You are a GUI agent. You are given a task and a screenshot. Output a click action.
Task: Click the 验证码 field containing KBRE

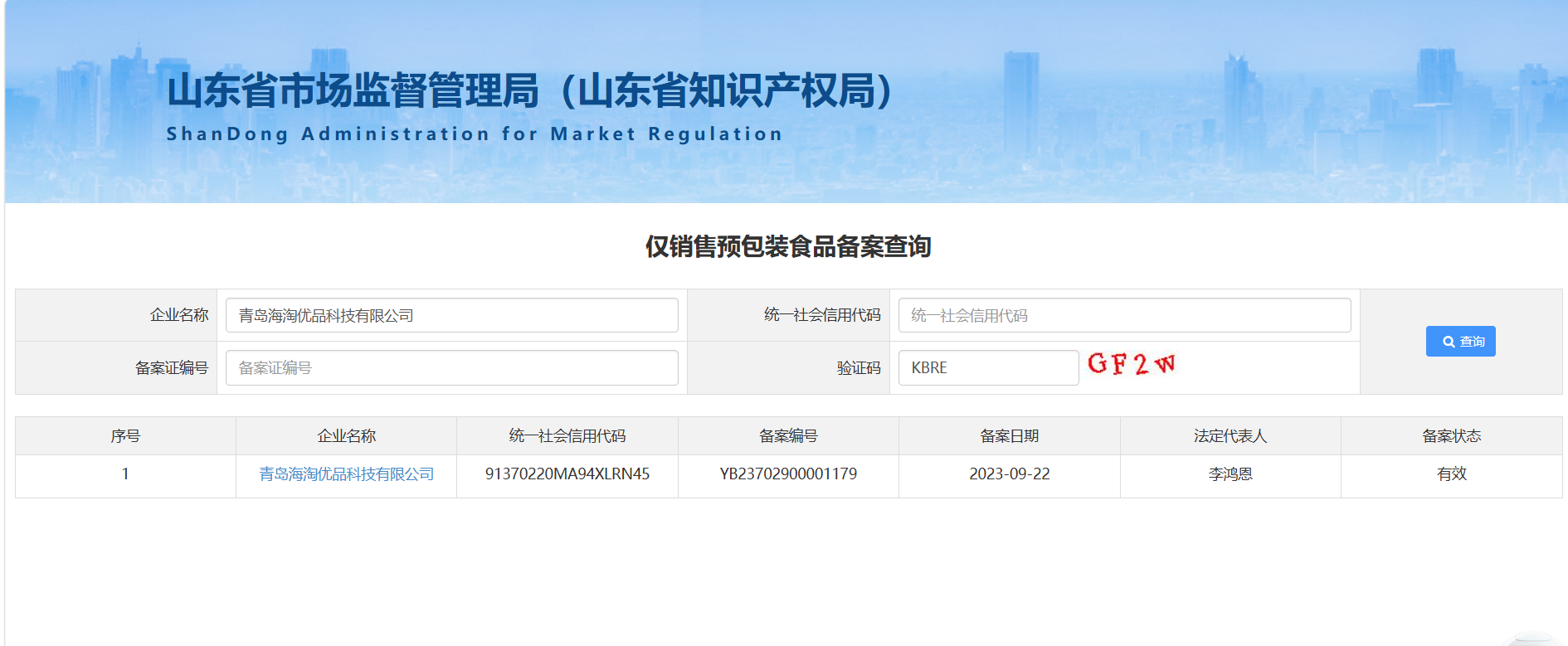point(988,367)
